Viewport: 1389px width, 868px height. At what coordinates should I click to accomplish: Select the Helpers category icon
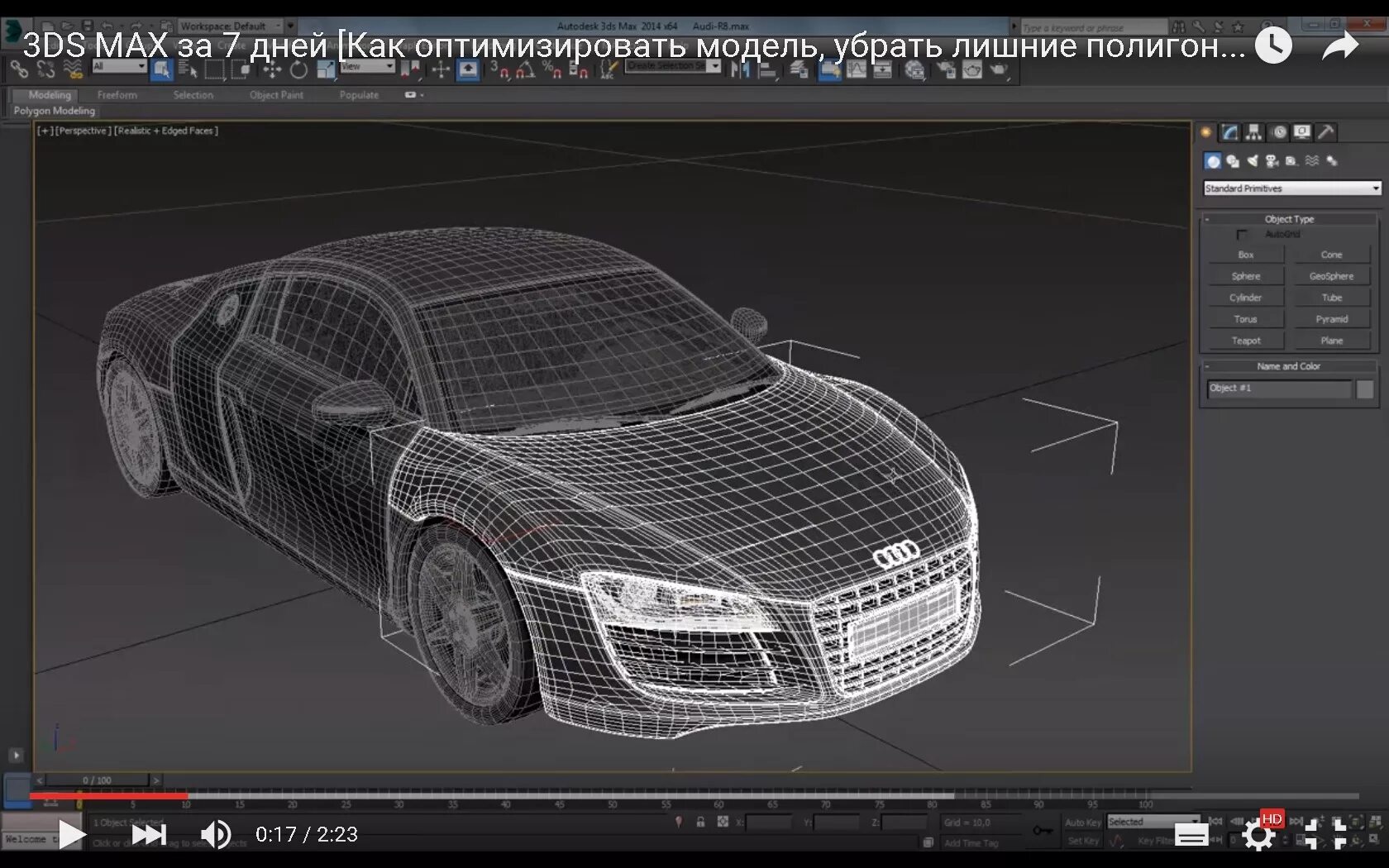1291,161
